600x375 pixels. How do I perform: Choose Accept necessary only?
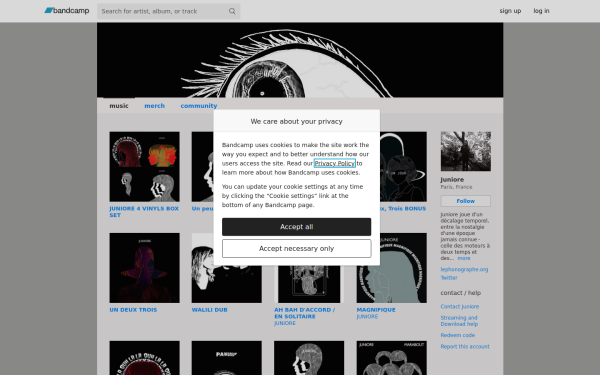(297, 249)
